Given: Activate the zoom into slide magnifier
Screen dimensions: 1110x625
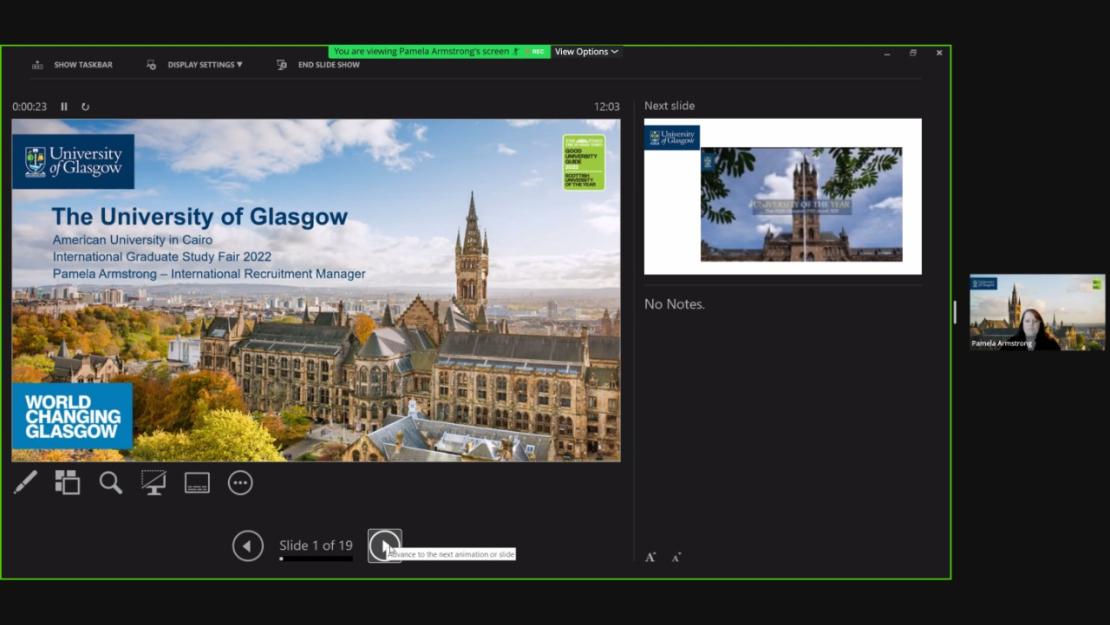Looking at the screenshot, I should 110,483.
